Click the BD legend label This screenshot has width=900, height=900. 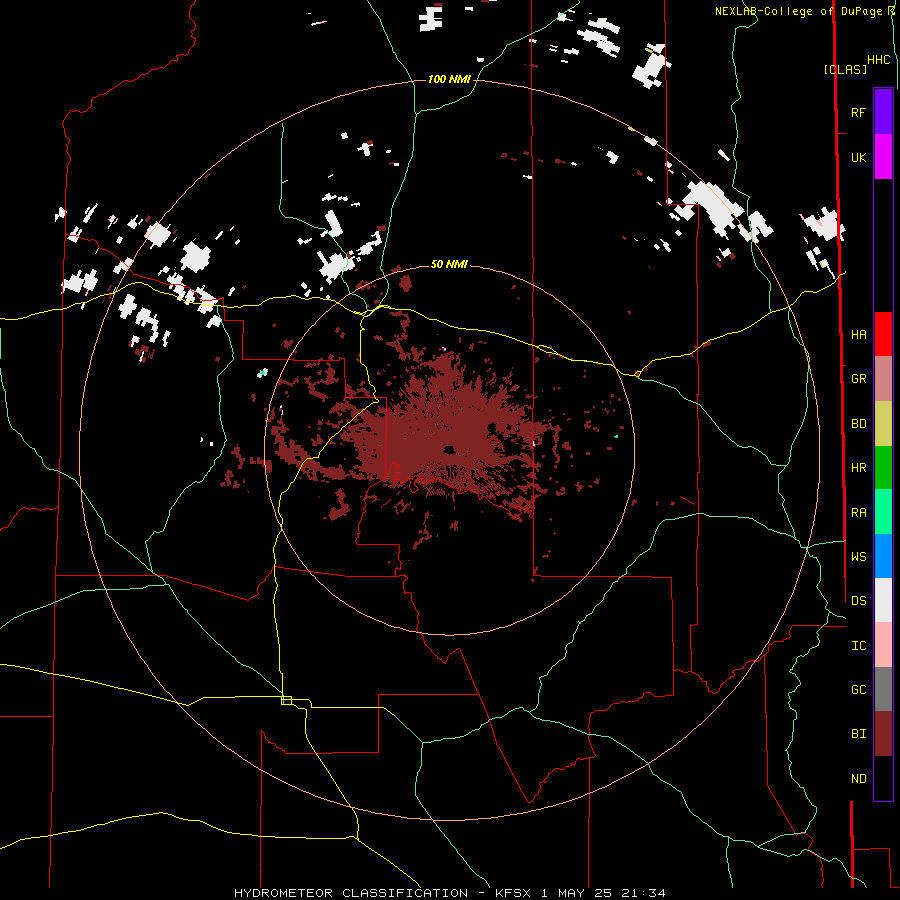[x=858, y=424]
